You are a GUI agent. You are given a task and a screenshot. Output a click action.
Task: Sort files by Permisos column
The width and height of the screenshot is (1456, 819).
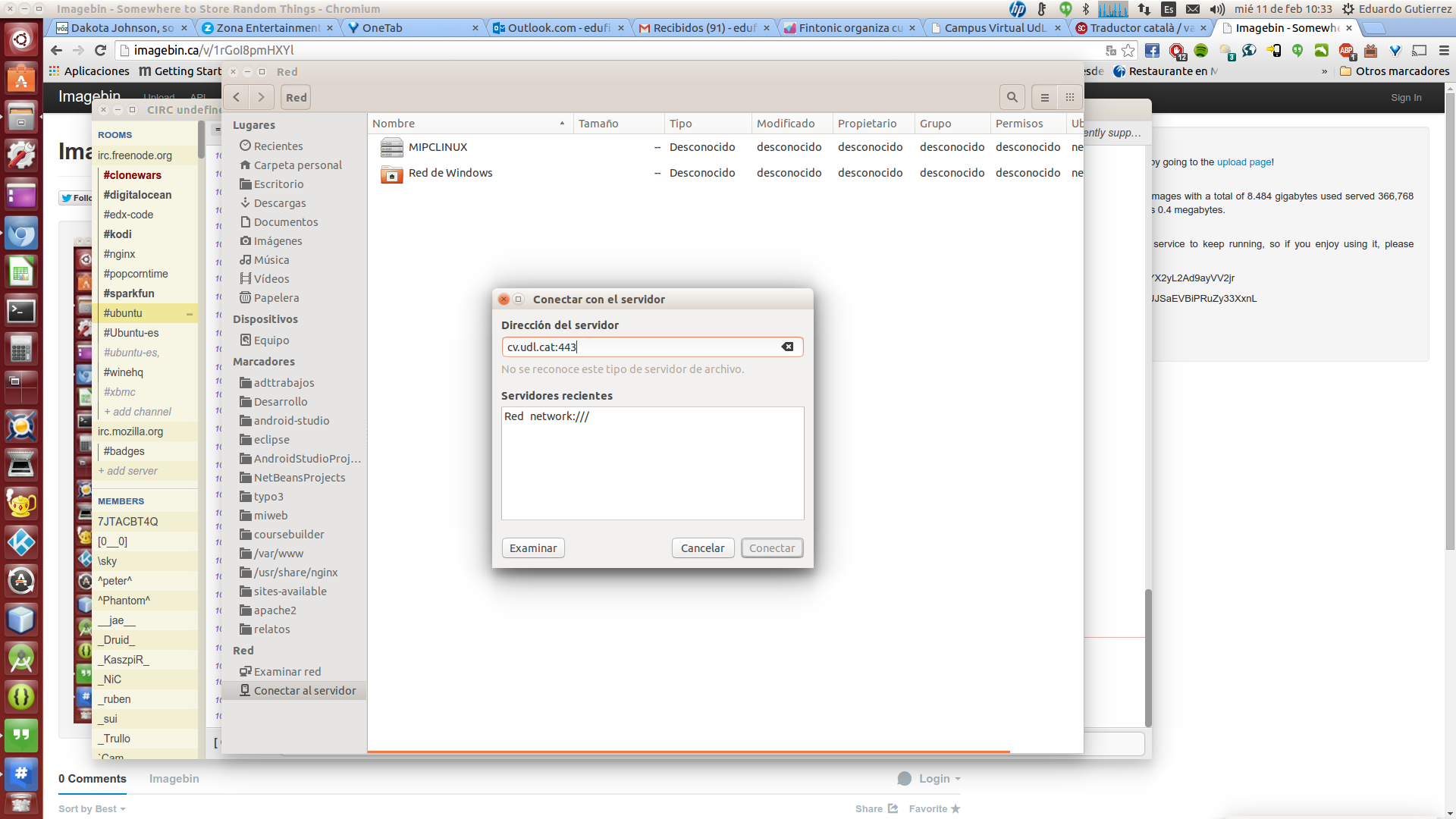click(1028, 124)
